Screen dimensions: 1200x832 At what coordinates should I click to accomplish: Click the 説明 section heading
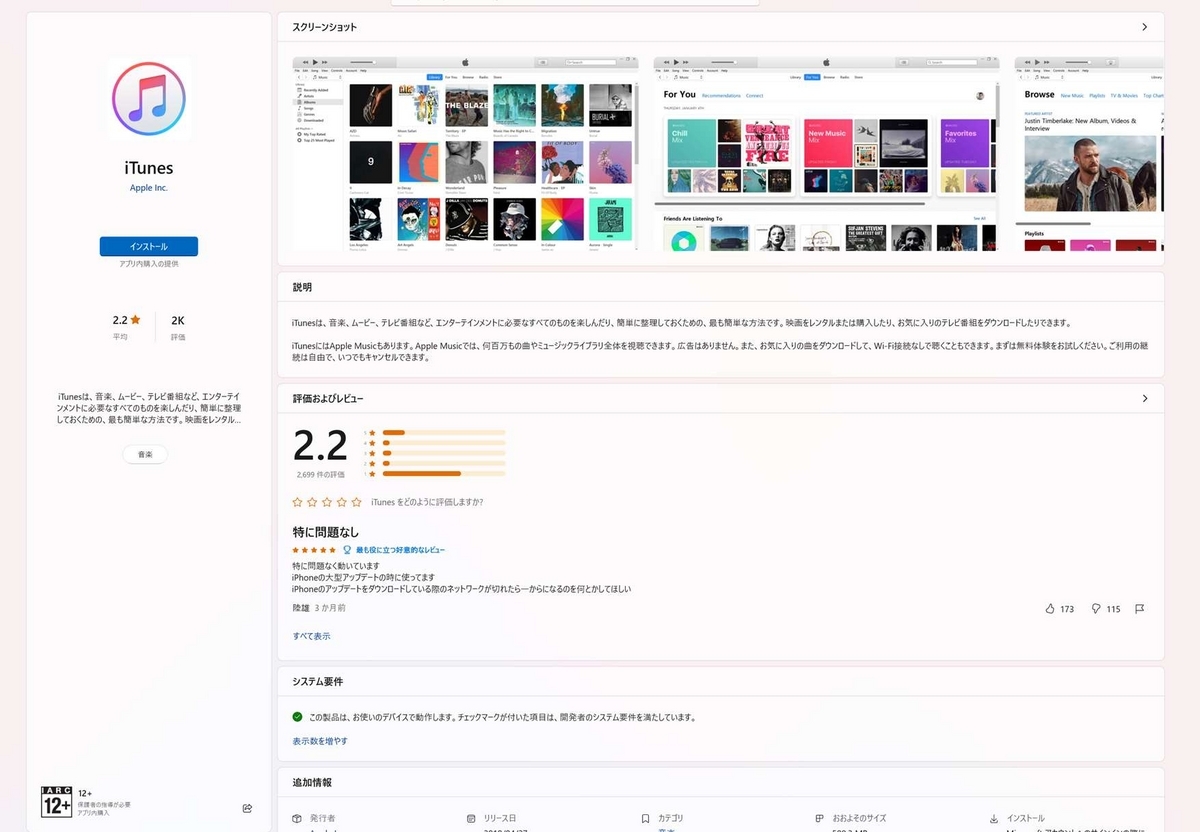point(302,287)
